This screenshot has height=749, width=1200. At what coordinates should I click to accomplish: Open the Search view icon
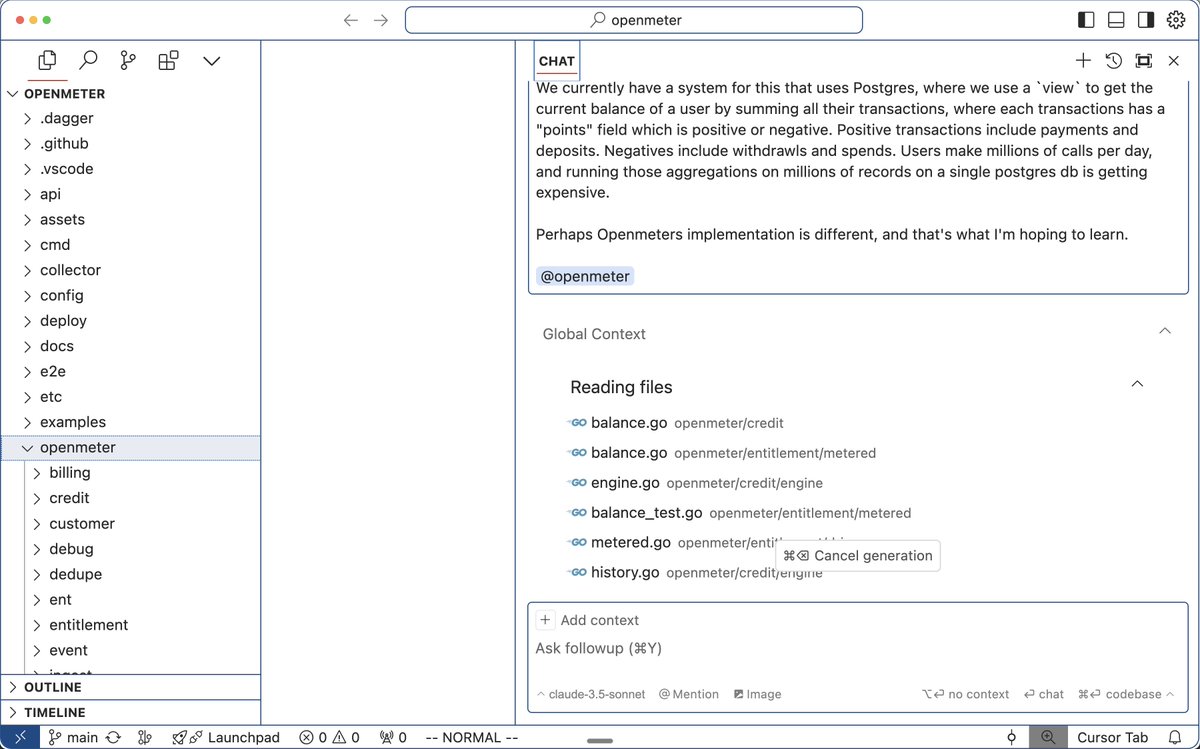pos(88,60)
